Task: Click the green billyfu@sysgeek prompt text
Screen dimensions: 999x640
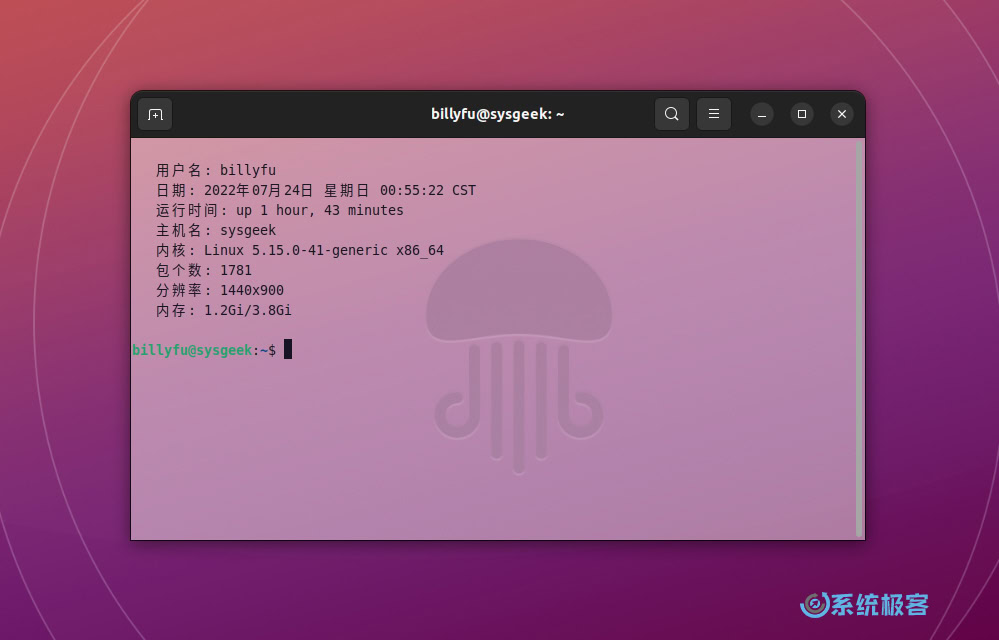Action: (192, 350)
